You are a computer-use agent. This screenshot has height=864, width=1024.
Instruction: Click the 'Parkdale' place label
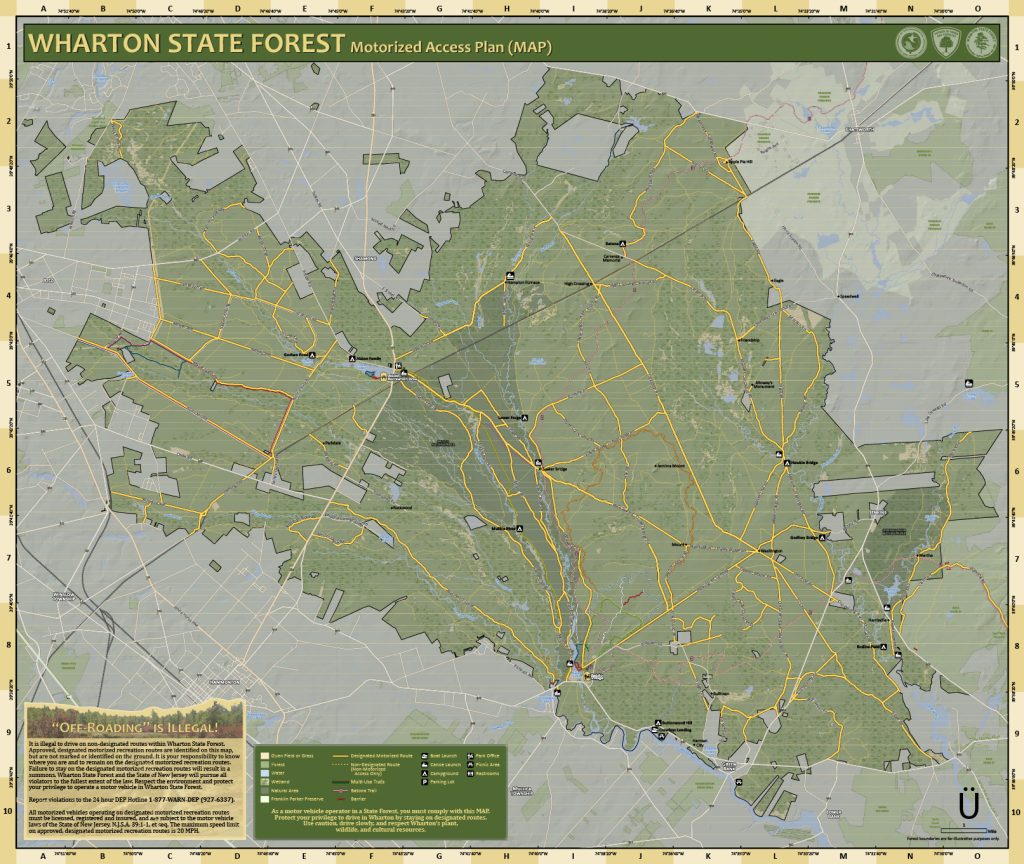tap(333, 443)
